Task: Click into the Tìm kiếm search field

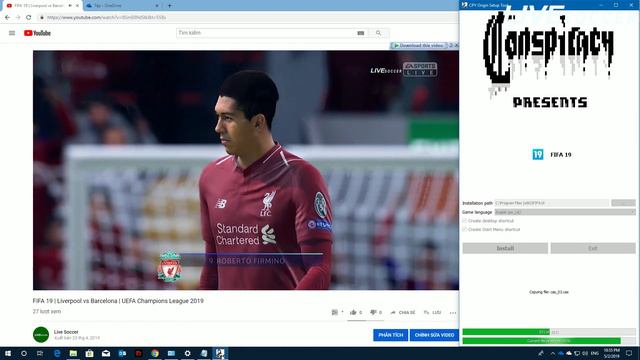Action: pyautogui.click(x=266, y=33)
